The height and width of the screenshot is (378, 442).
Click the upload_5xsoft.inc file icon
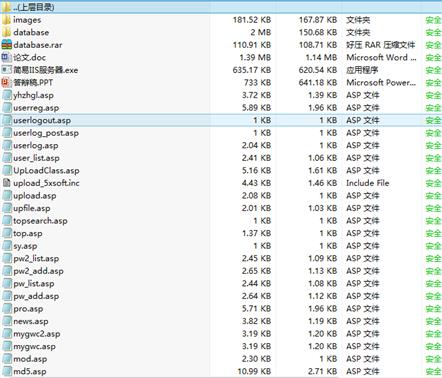(x=7, y=183)
